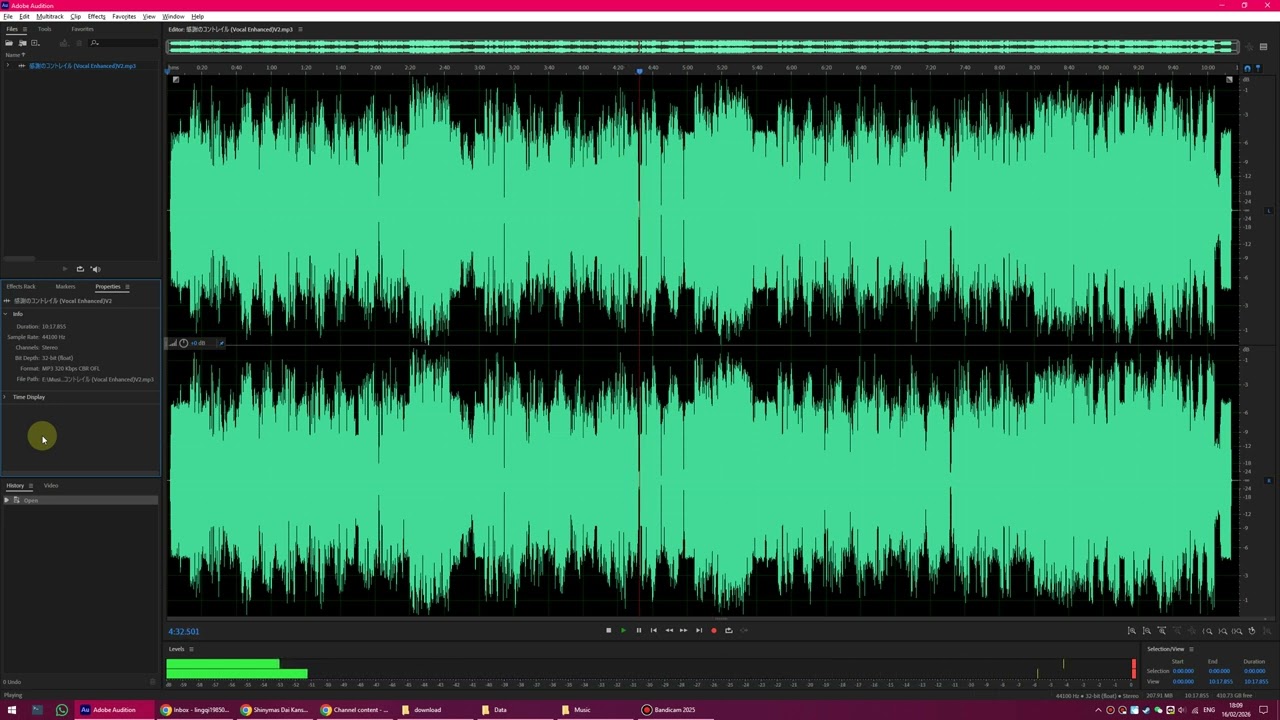The height and width of the screenshot is (720, 1280).
Task: Switch to the Markers tab
Action: click(65, 287)
